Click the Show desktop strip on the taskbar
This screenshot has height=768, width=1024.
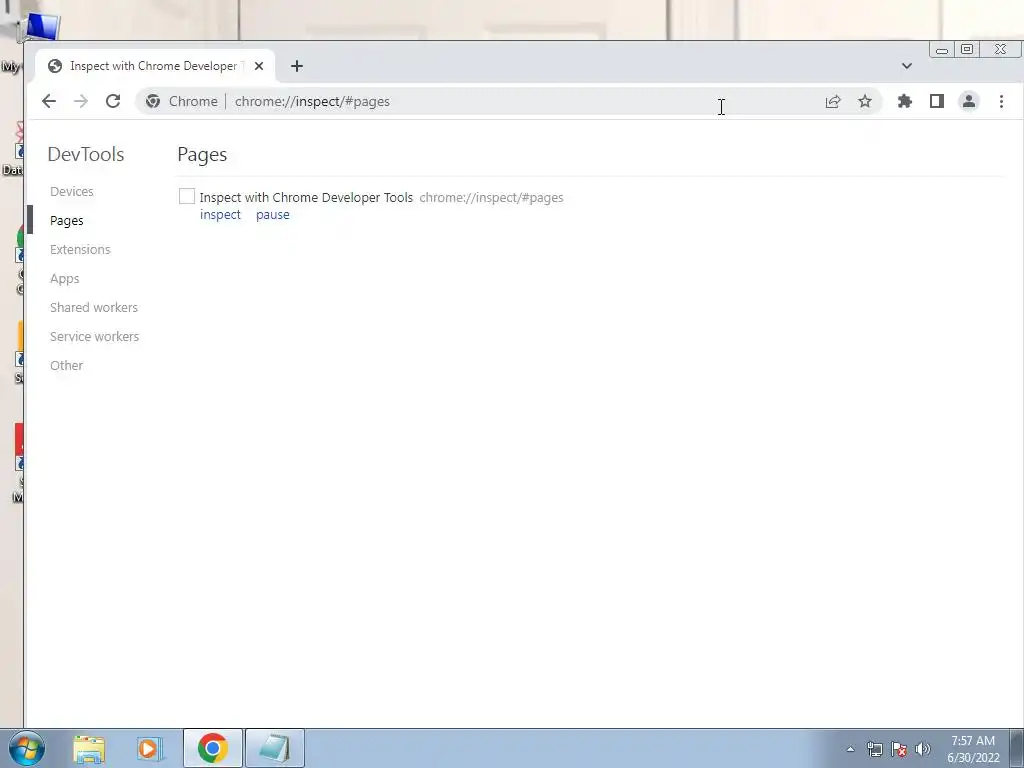coord(1016,748)
